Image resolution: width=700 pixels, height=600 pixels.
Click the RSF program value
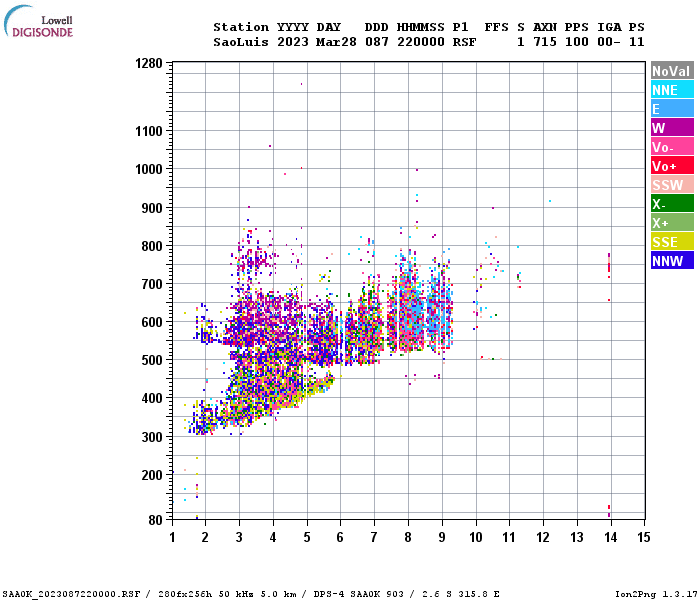coord(464,42)
